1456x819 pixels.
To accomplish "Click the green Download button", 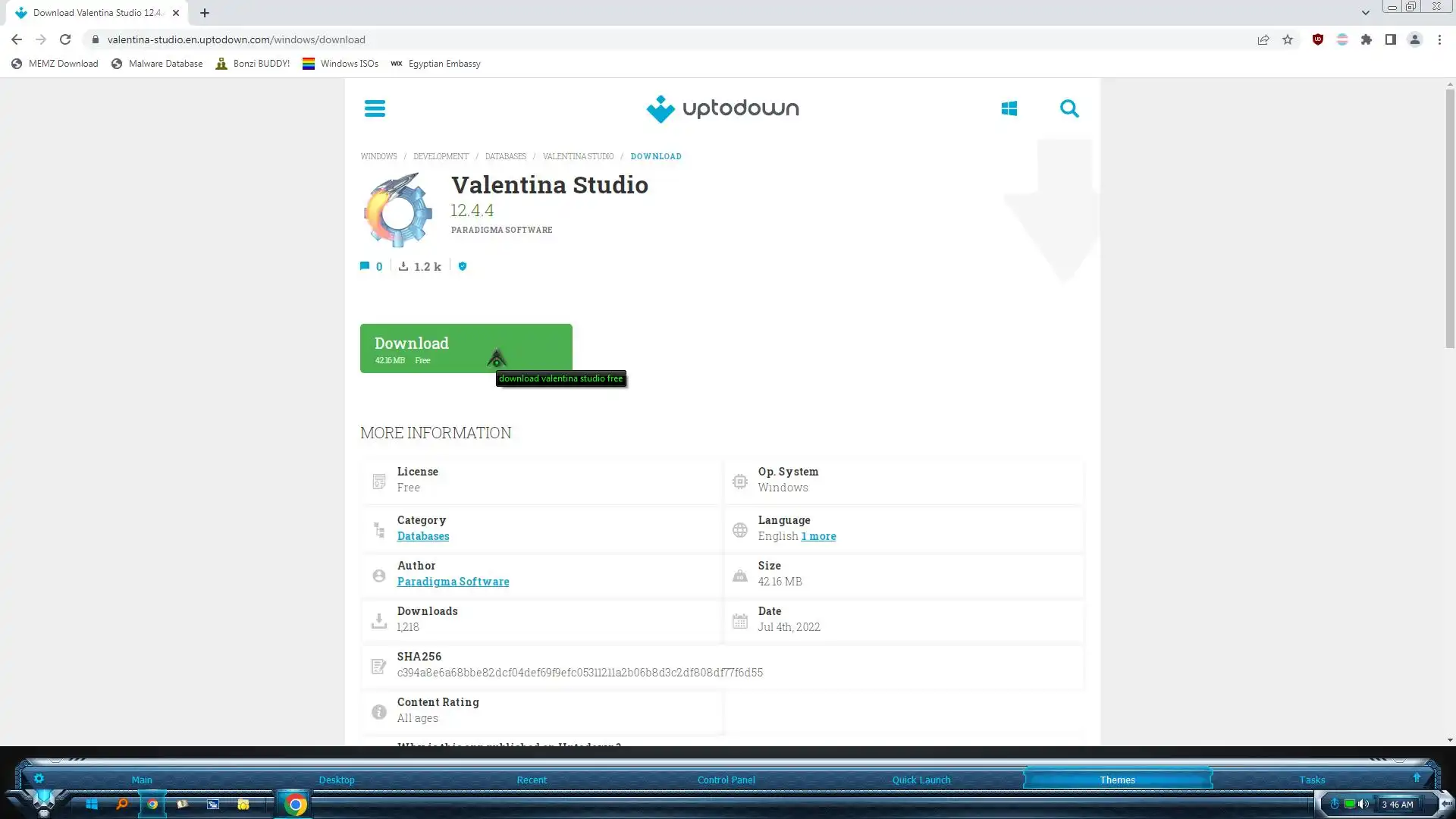I will coord(466,348).
